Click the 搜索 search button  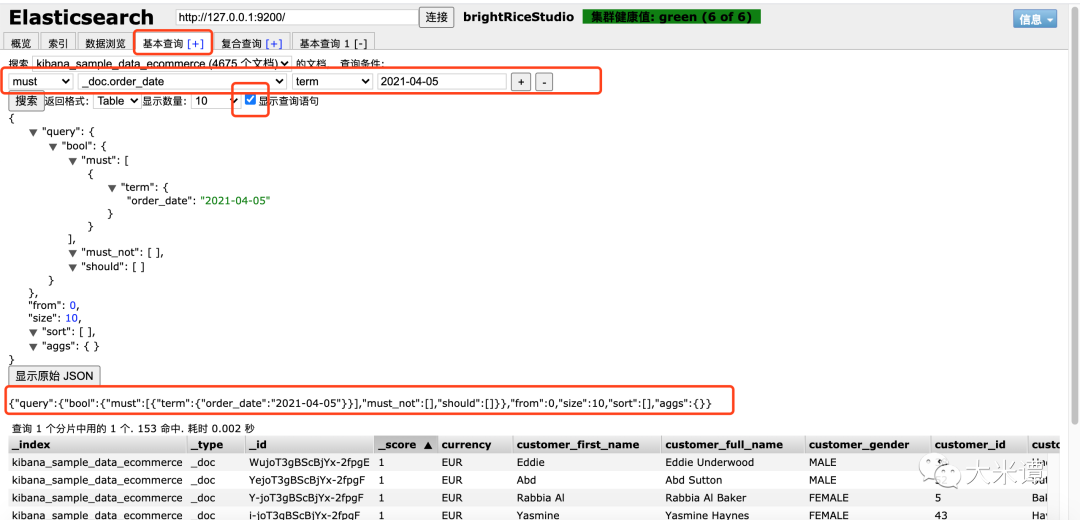(26, 101)
